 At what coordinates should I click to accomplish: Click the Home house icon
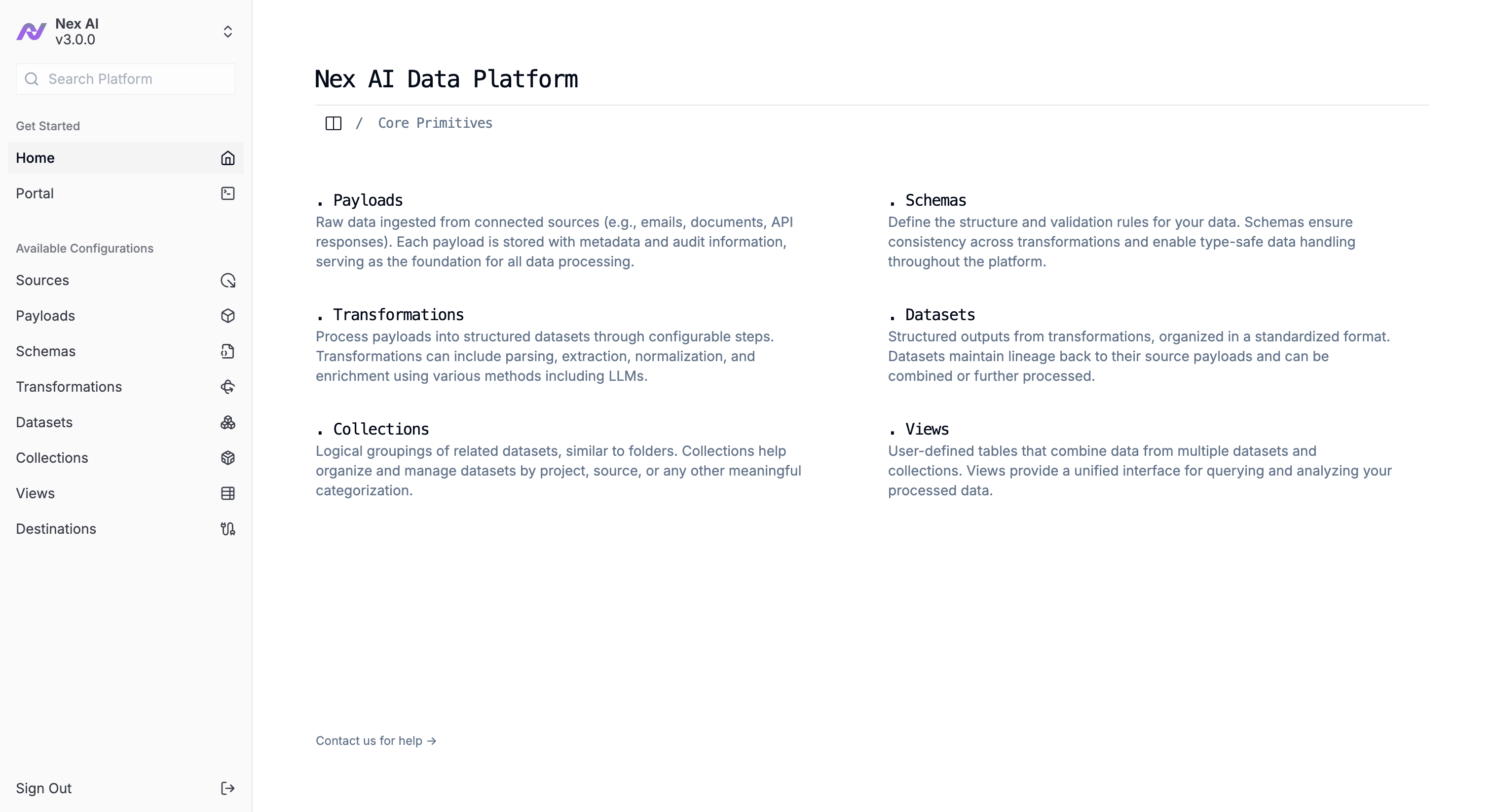click(227, 158)
